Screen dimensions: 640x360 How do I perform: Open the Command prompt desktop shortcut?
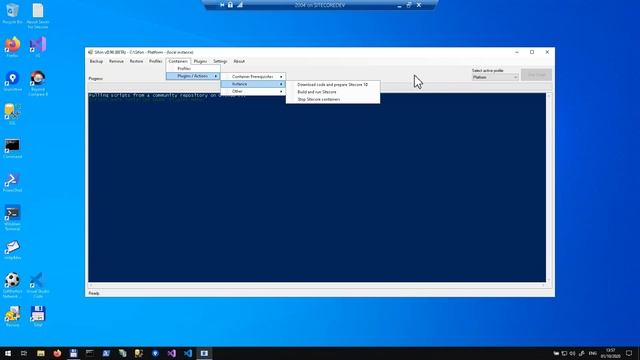(x=12, y=149)
